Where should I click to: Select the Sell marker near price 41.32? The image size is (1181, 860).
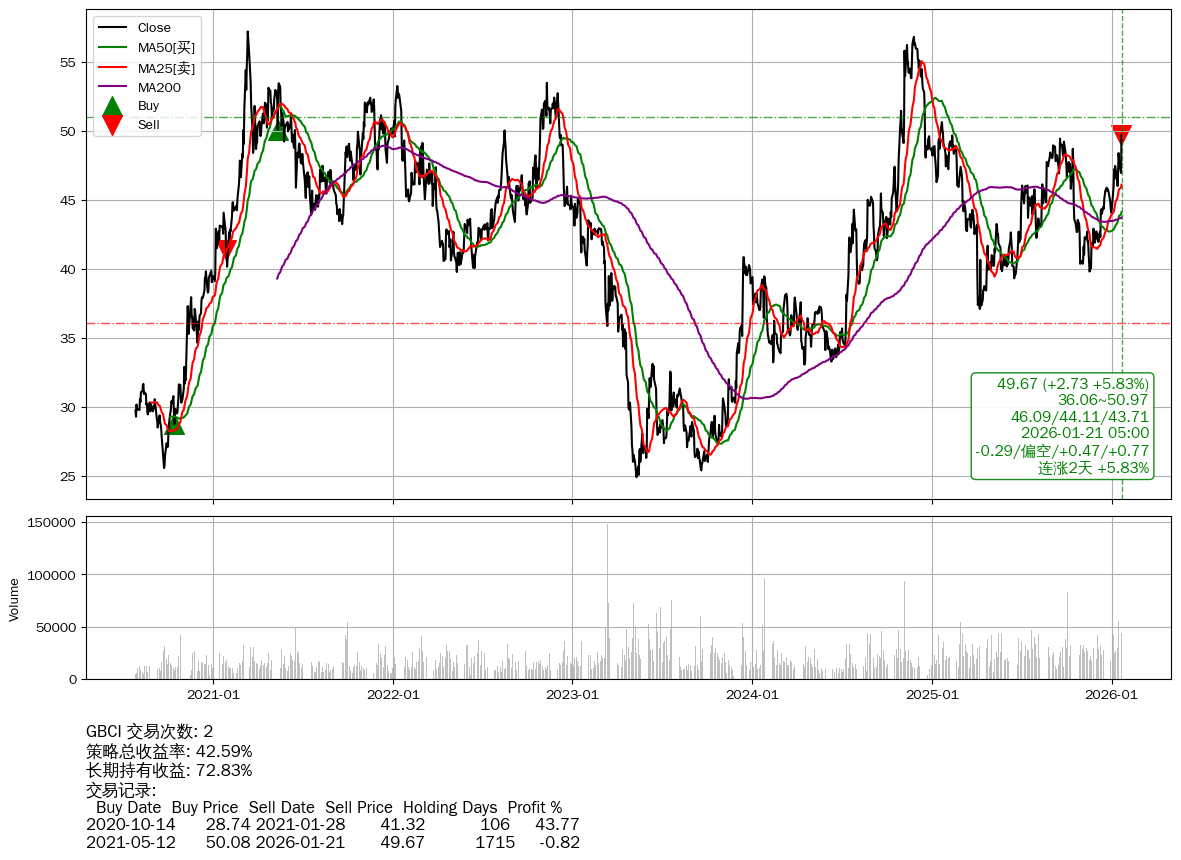tap(227, 249)
